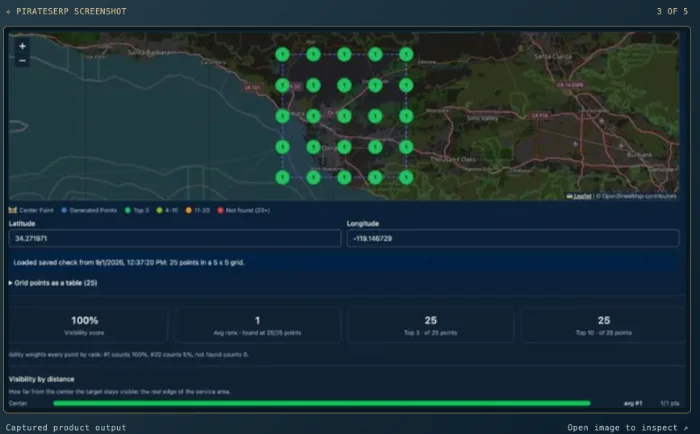Click the 100% Visibility score card
Viewport: 700px width, 434px height.
point(85,325)
